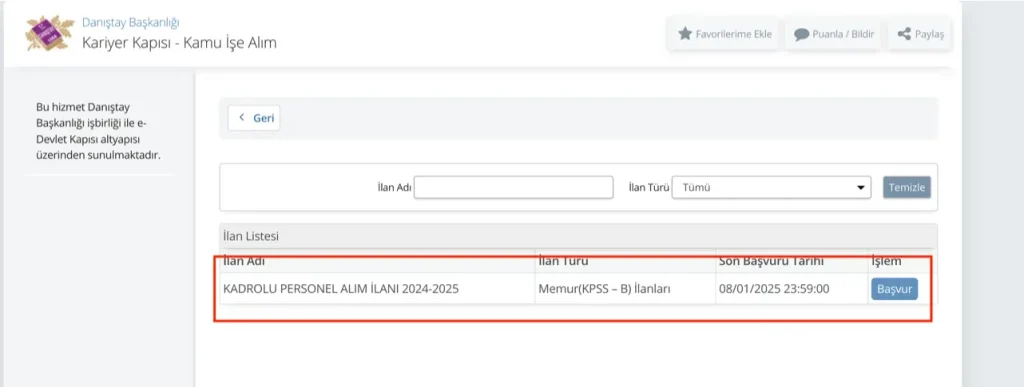
Task: Click the Memur(KPSS – B) İlanları cell
Action: 605,288
